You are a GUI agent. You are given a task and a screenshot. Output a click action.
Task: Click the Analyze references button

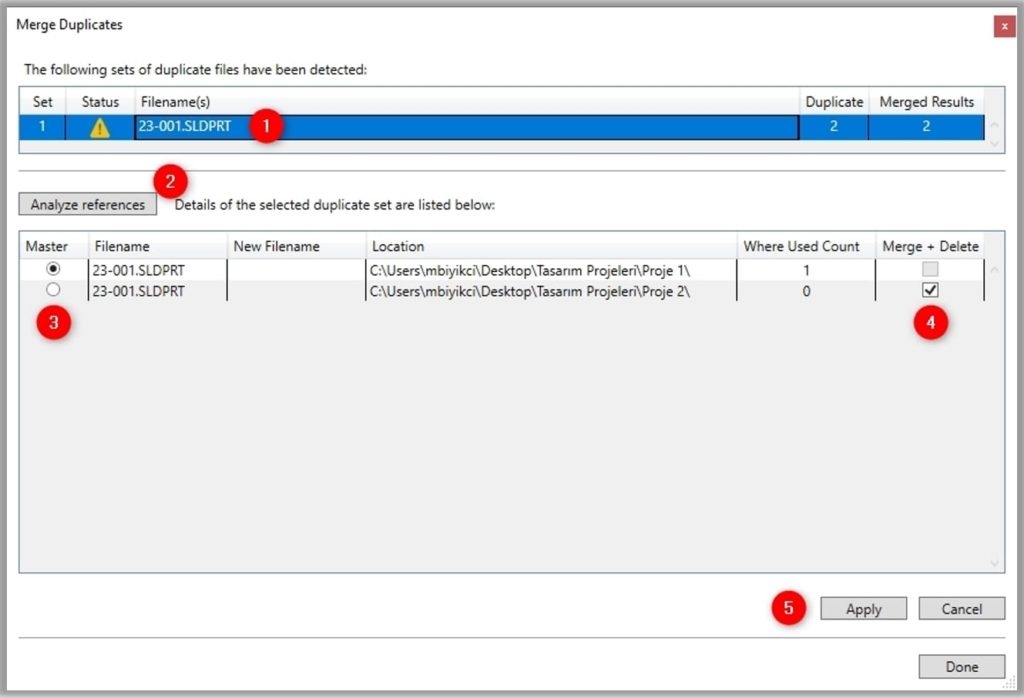tap(88, 205)
